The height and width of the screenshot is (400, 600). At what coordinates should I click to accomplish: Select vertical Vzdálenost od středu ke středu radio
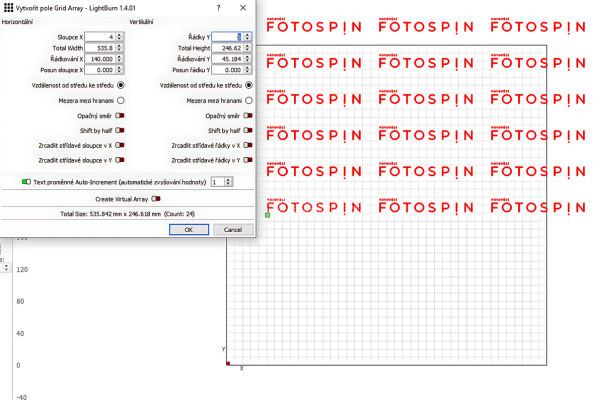coord(249,85)
